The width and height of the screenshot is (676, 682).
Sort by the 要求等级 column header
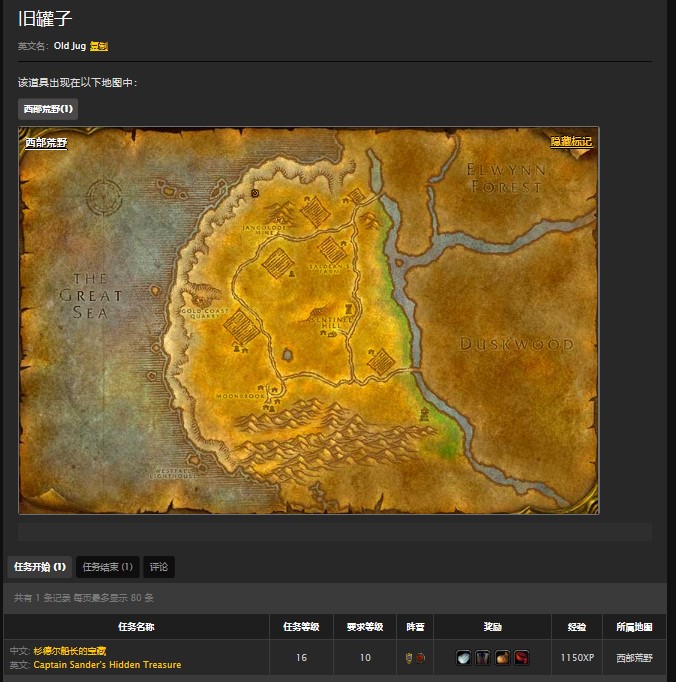click(365, 627)
